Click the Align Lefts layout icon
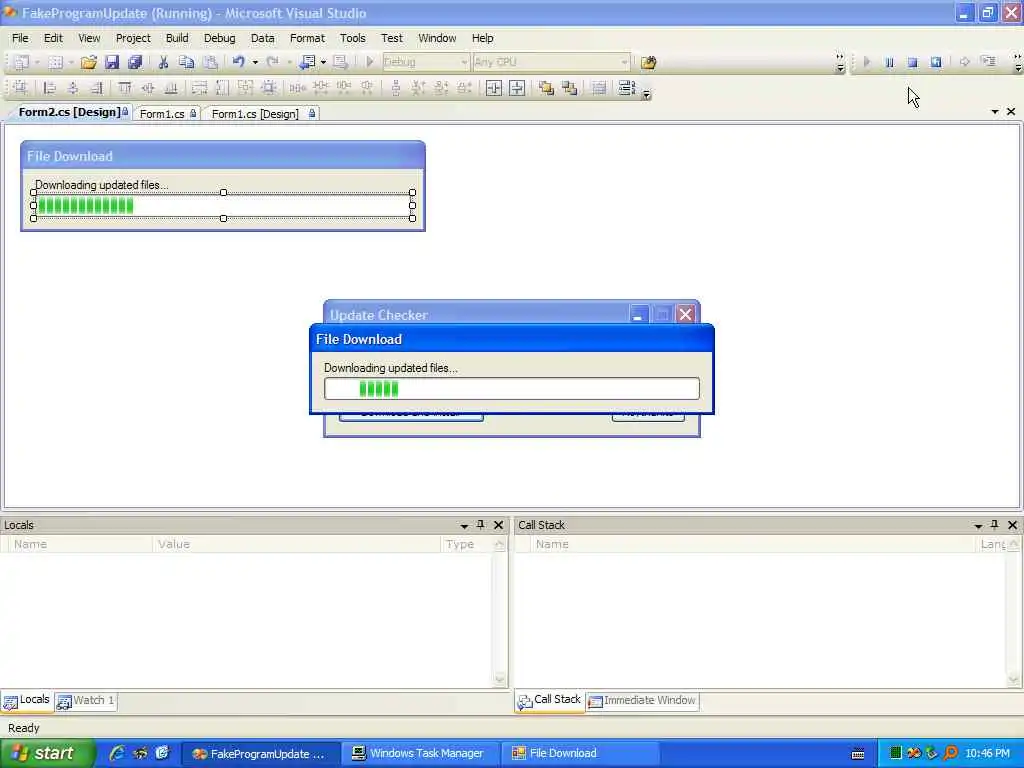Image resolution: width=1024 pixels, height=768 pixels. [49, 88]
